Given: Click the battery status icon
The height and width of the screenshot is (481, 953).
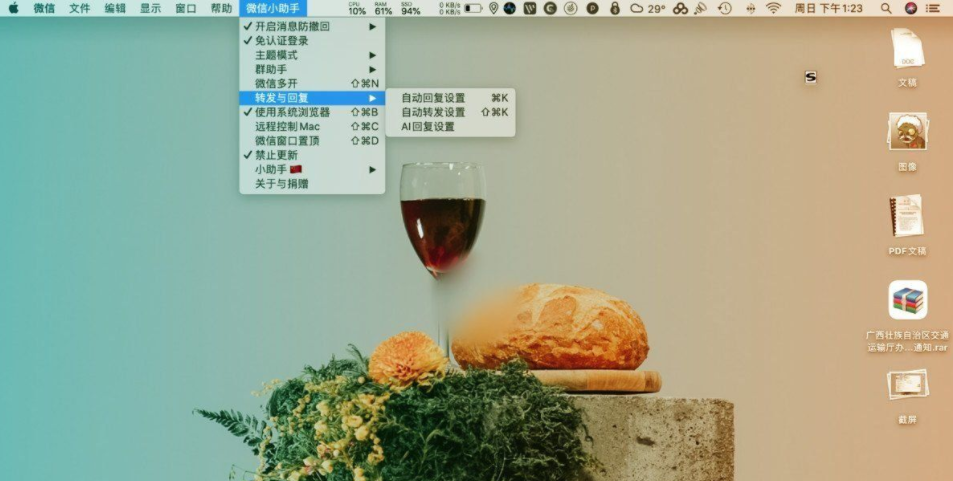Looking at the screenshot, I should click(x=473, y=8).
